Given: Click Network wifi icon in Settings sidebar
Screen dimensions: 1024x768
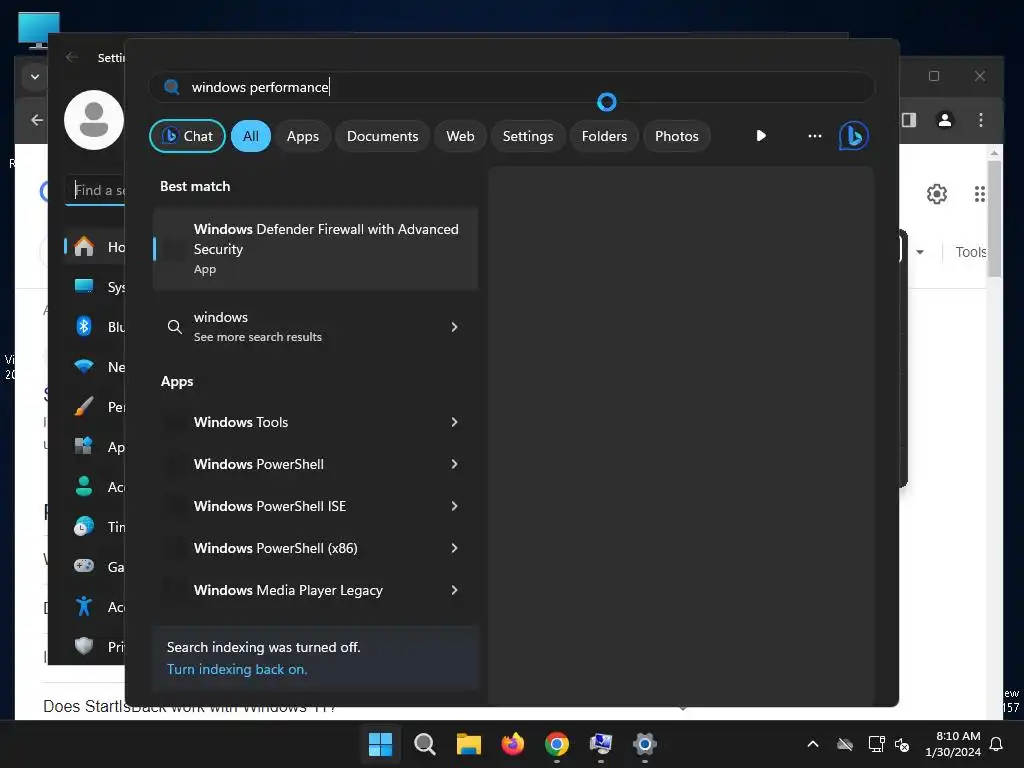Looking at the screenshot, I should click(x=84, y=366).
